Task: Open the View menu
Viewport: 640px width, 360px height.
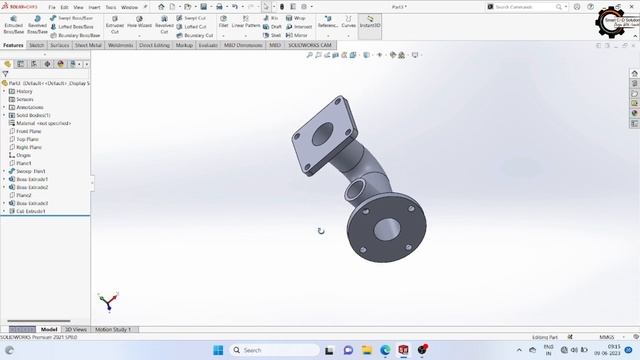Action: pyautogui.click(x=78, y=7)
